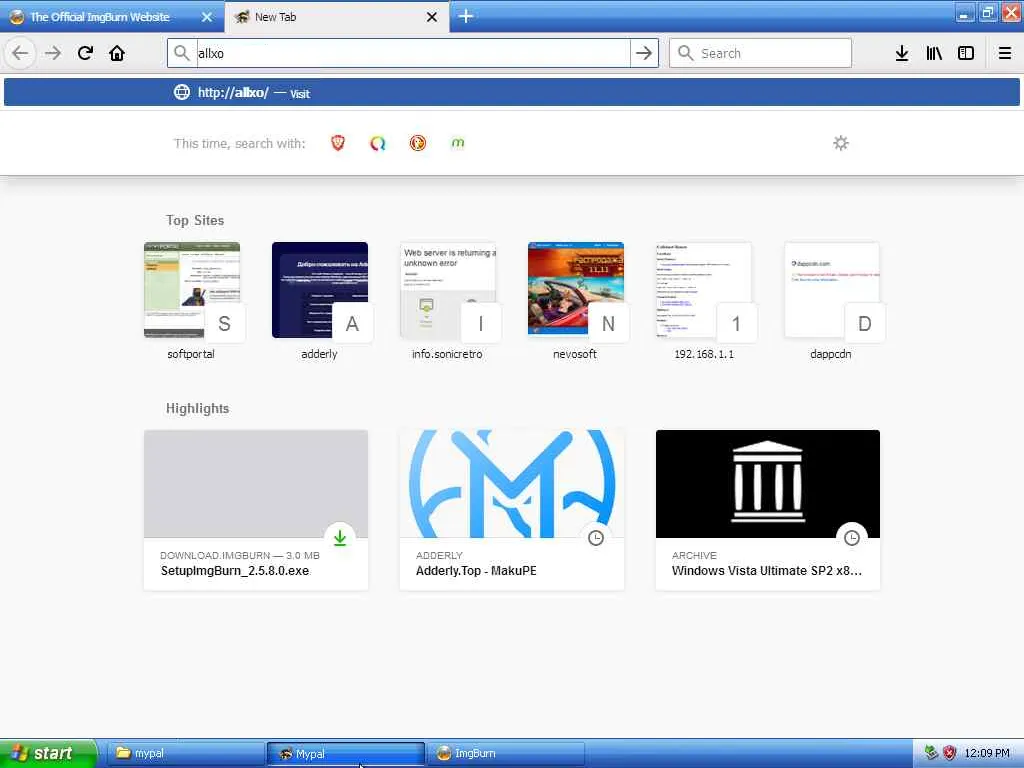
Task: Open a new tab with the plus button
Action: click(466, 16)
